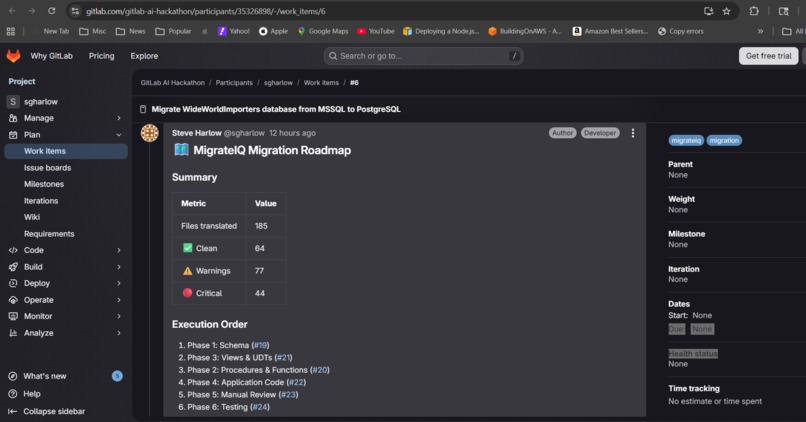Show more bookmarks with the double chevron

[x=760, y=31]
